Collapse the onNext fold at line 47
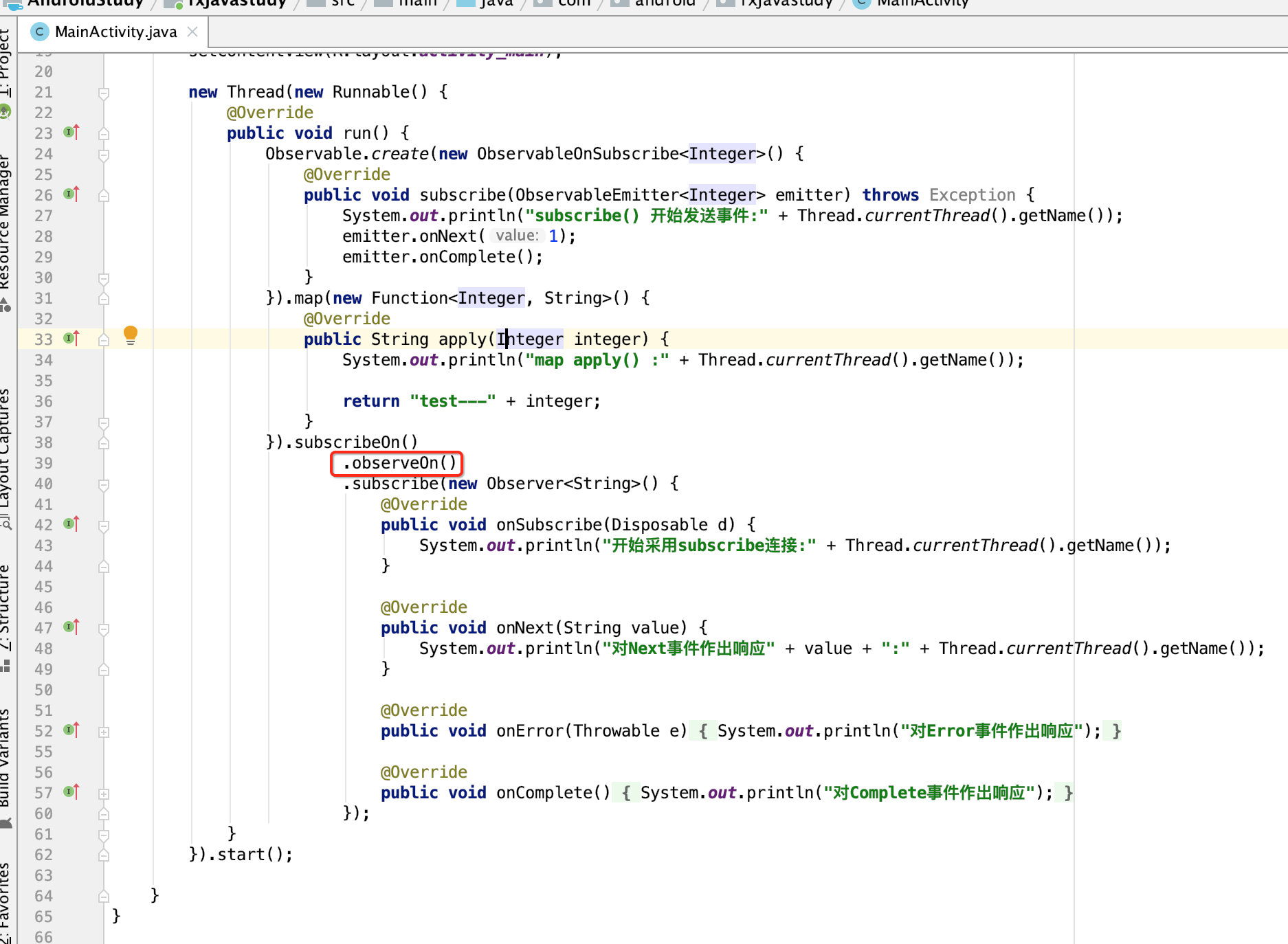Screen dimensions: 1288x944 pos(104,629)
